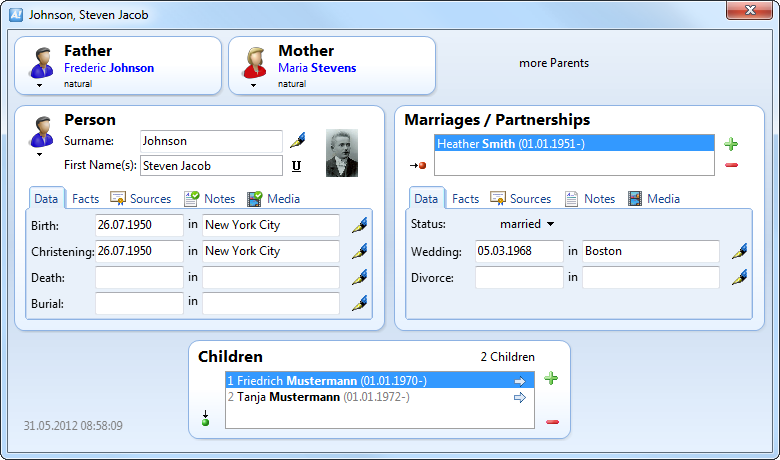Click the edit pen icon for Wedding row

point(739,252)
